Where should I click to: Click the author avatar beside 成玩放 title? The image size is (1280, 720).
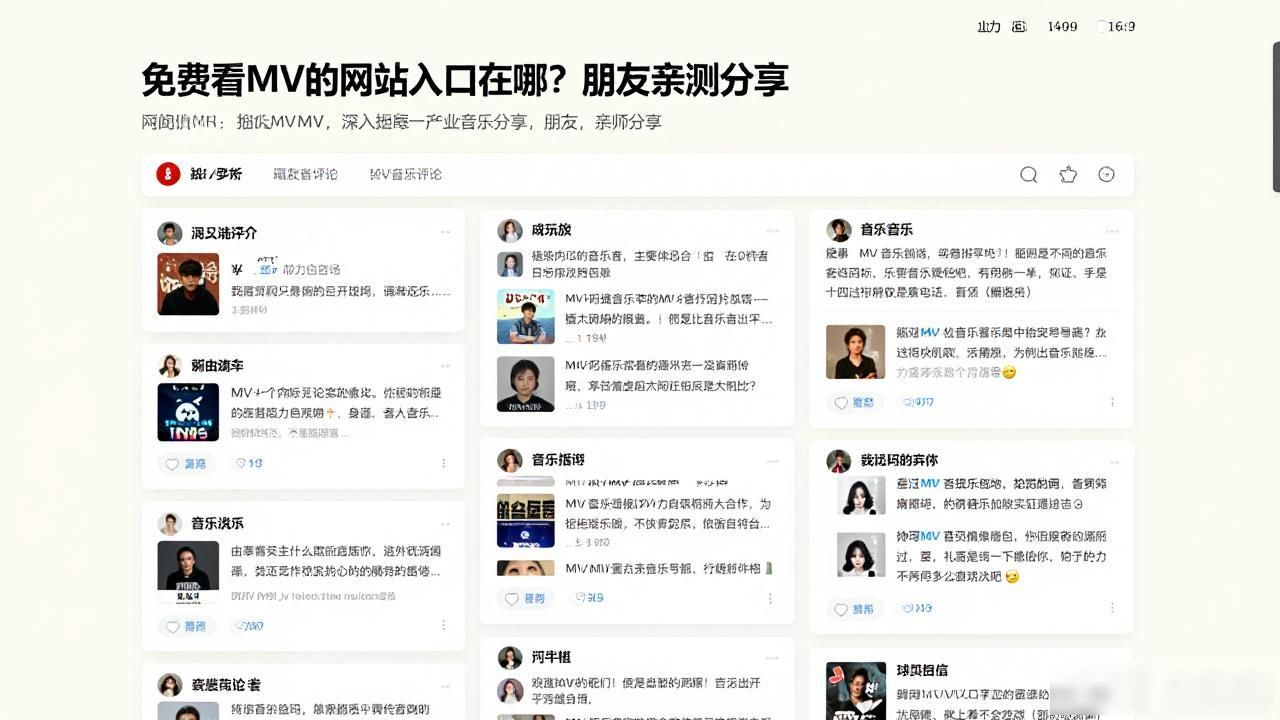[510, 230]
